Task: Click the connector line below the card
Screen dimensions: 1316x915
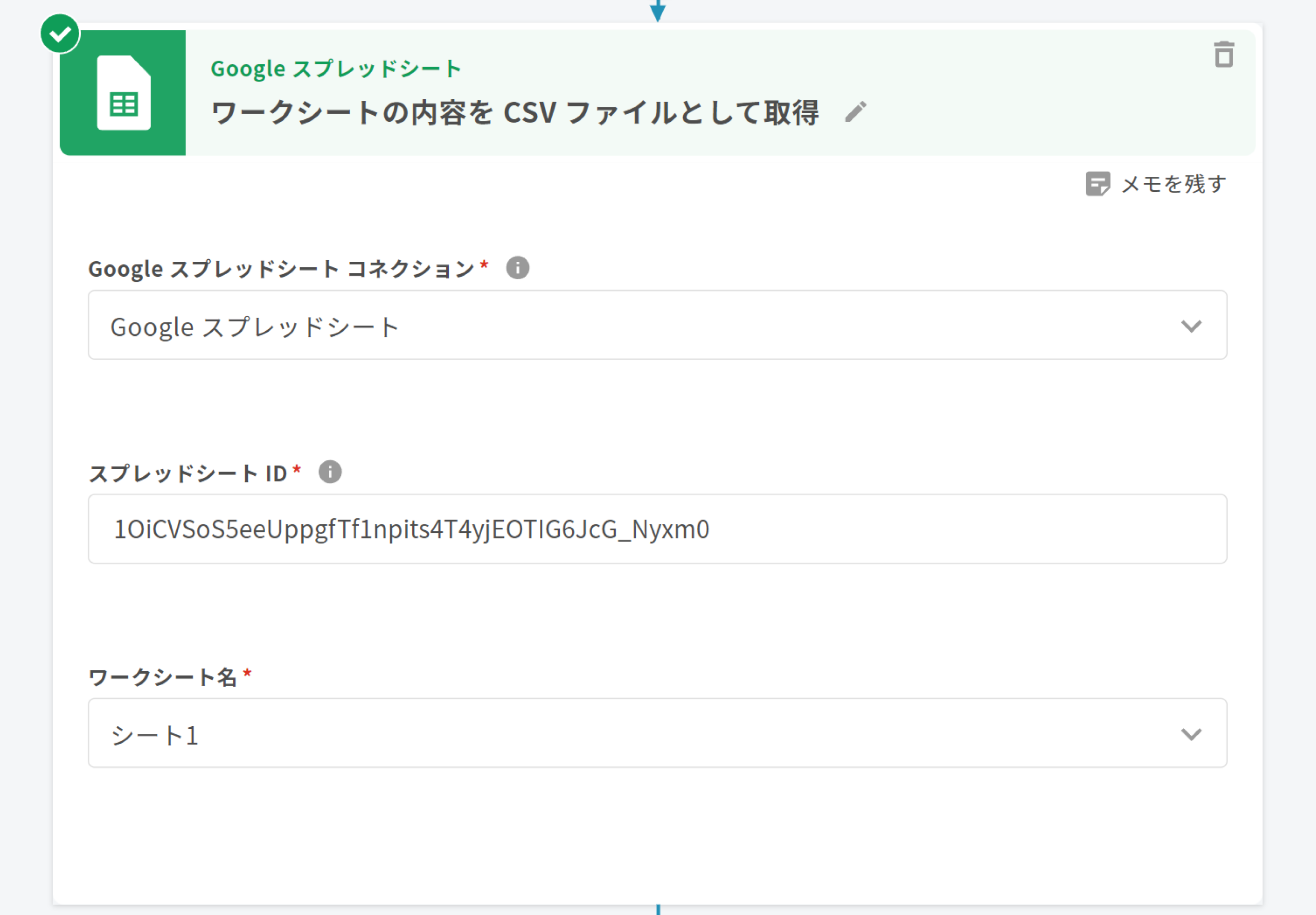Action: pos(657,909)
